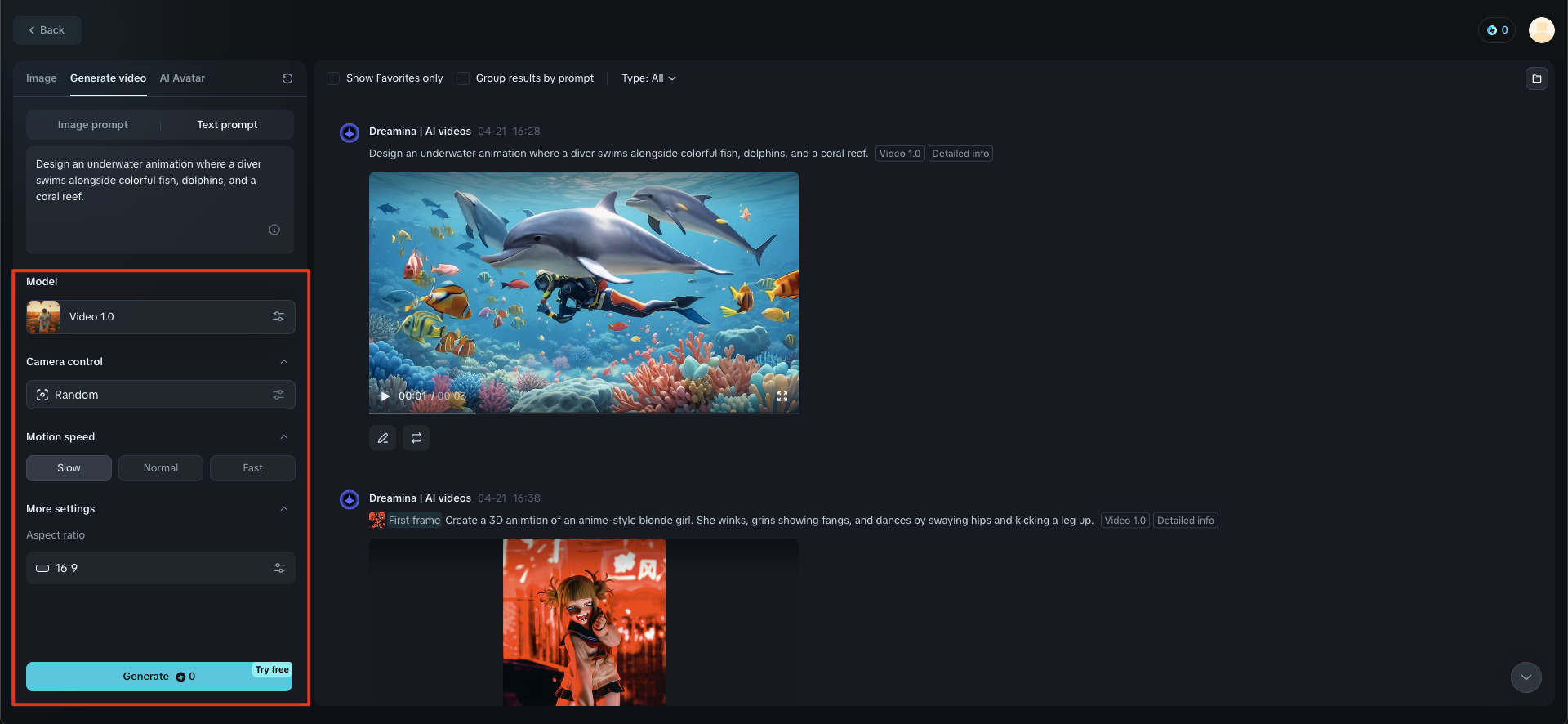Image resolution: width=1568 pixels, height=724 pixels.
Task: Open the 16:9 aspect ratio dropdown
Action: point(161,568)
